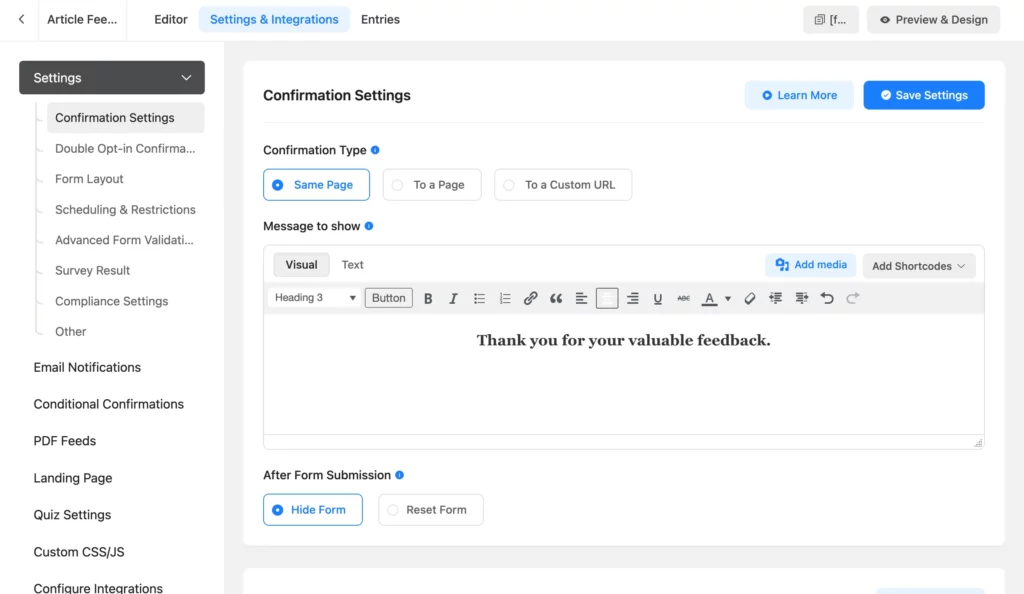Toggle bold formatting in the editor

tap(428, 298)
